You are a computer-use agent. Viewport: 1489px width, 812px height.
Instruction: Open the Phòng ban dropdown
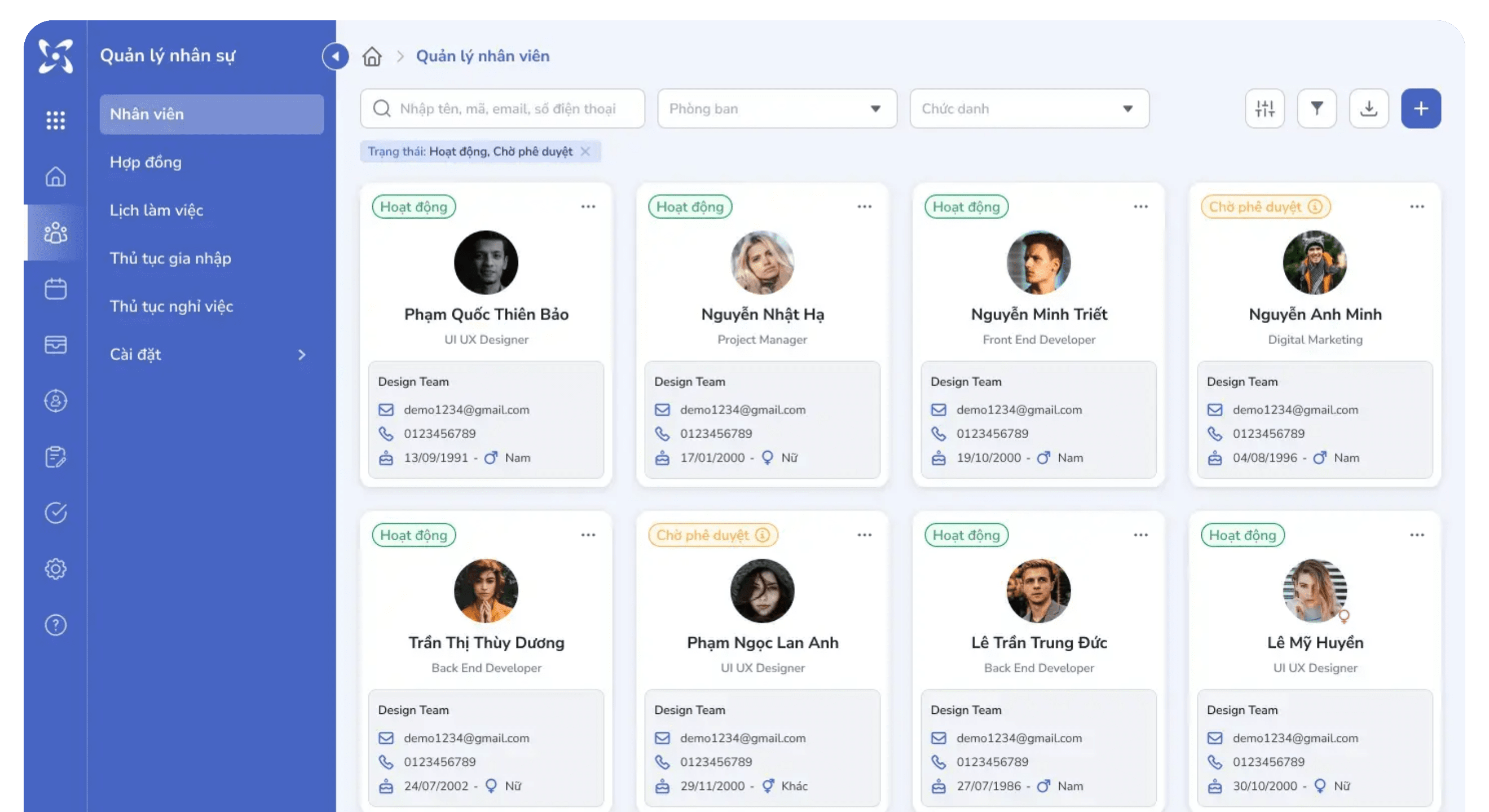776,108
